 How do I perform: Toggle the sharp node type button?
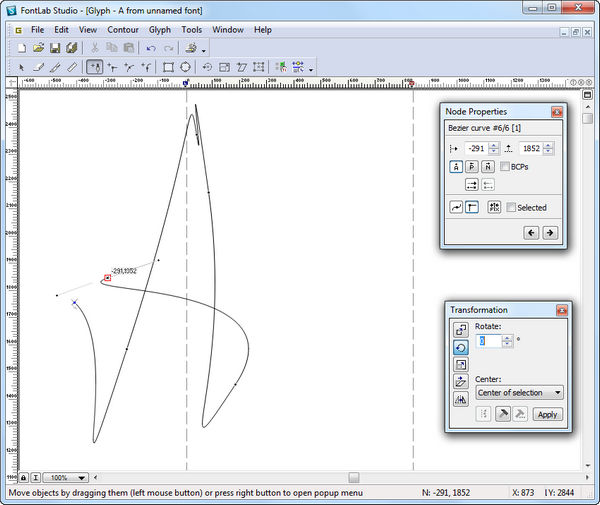point(473,207)
